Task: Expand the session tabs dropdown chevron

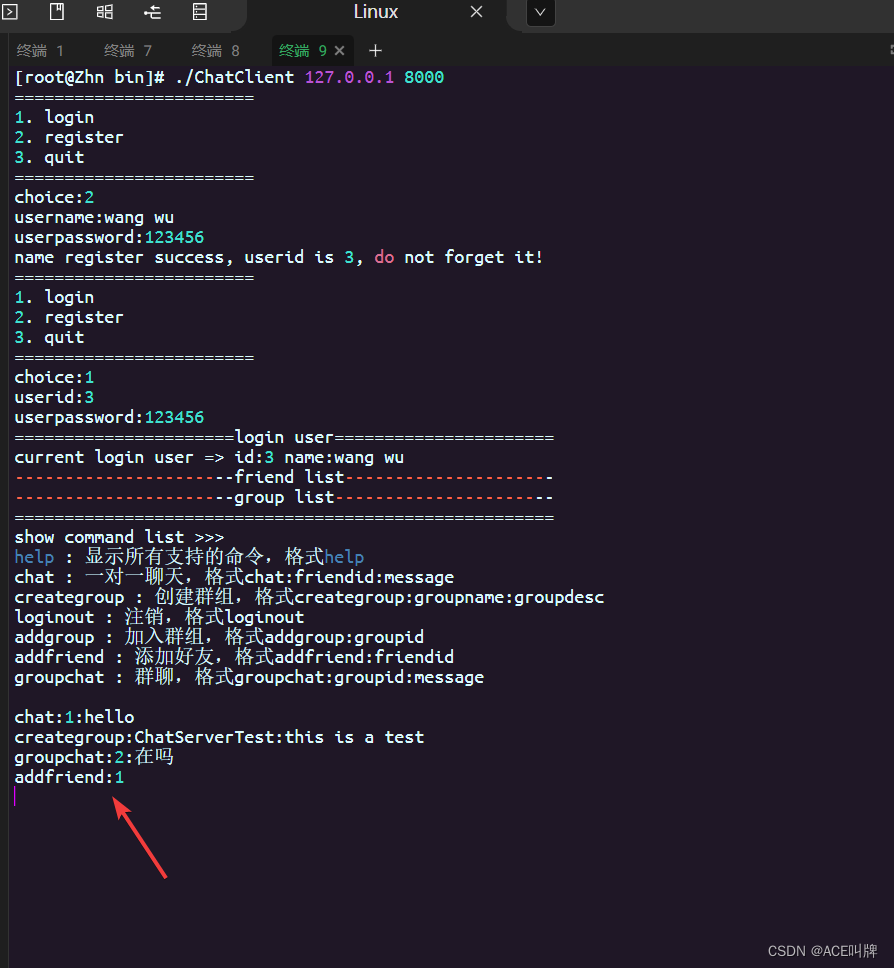Action: pos(540,12)
